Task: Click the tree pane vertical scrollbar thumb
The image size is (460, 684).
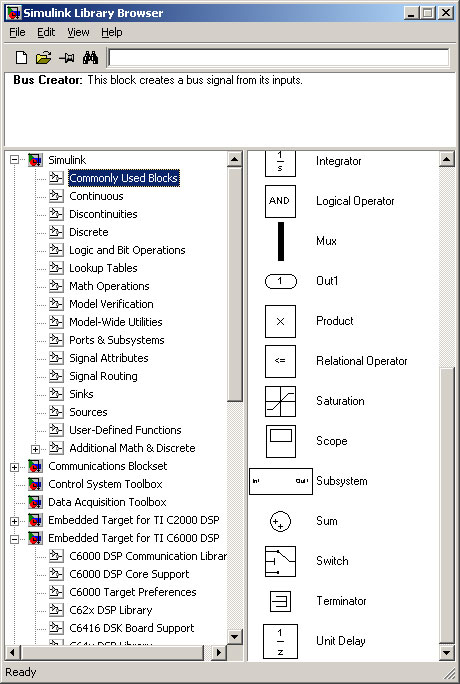Action: [x=235, y=284]
